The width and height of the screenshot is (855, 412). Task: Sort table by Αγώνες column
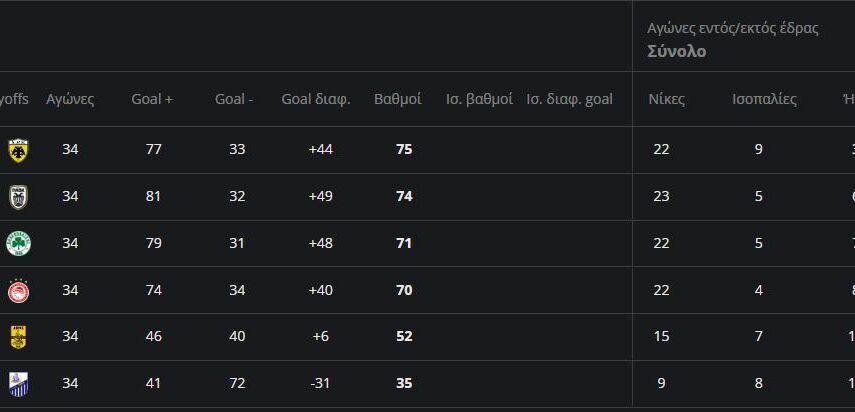(x=70, y=99)
